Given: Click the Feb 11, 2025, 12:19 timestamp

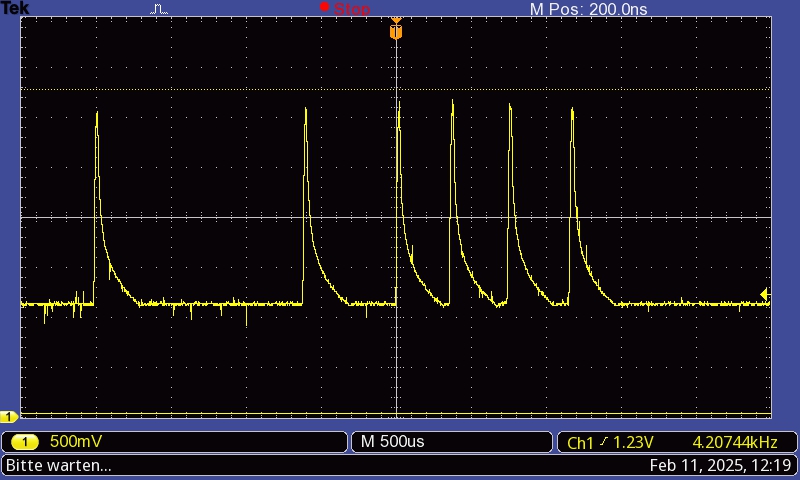Looking at the screenshot, I should click(x=720, y=465).
